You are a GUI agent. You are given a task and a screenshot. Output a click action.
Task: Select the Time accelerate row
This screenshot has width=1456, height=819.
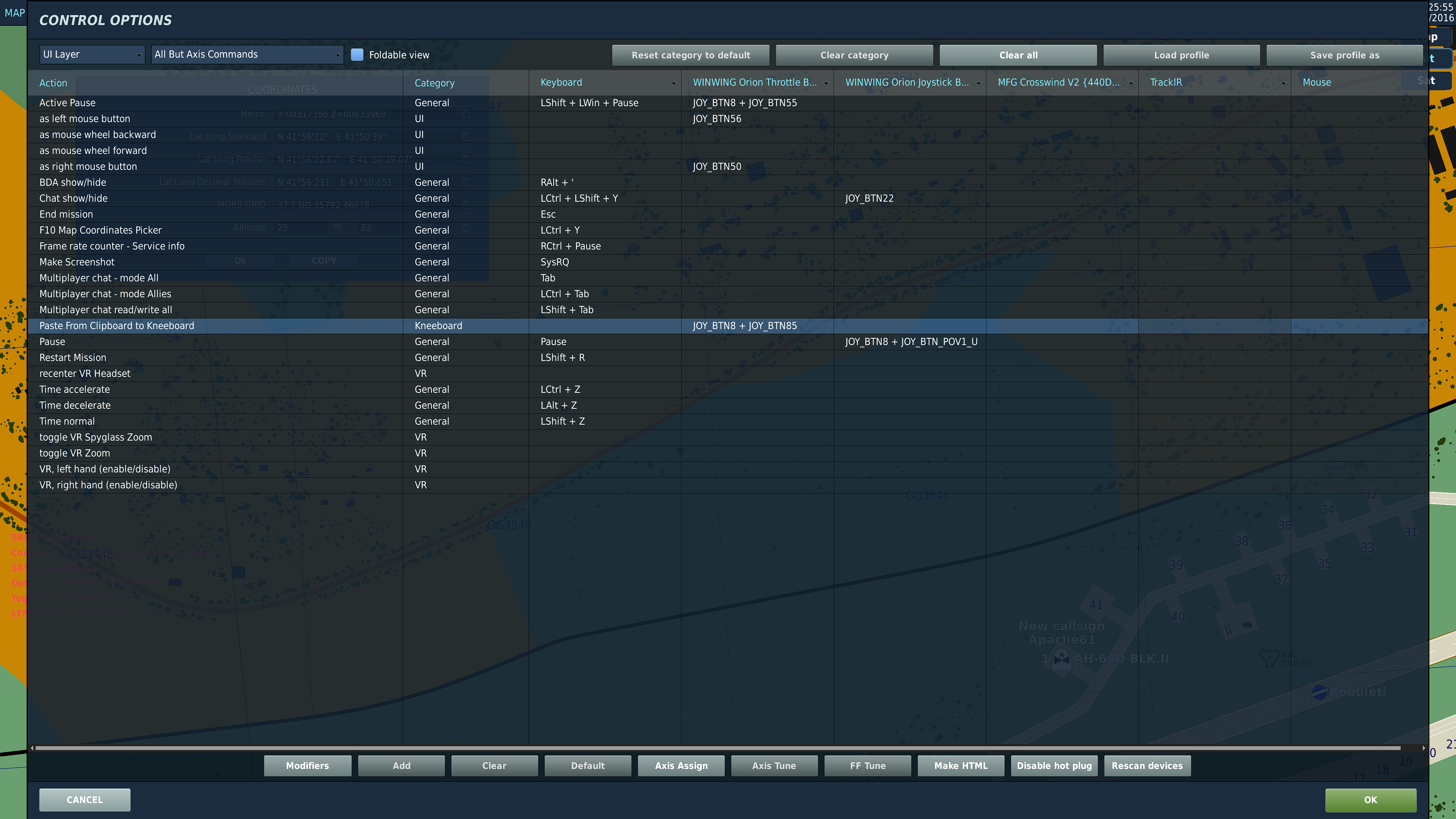pyautogui.click(x=728, y=389)
